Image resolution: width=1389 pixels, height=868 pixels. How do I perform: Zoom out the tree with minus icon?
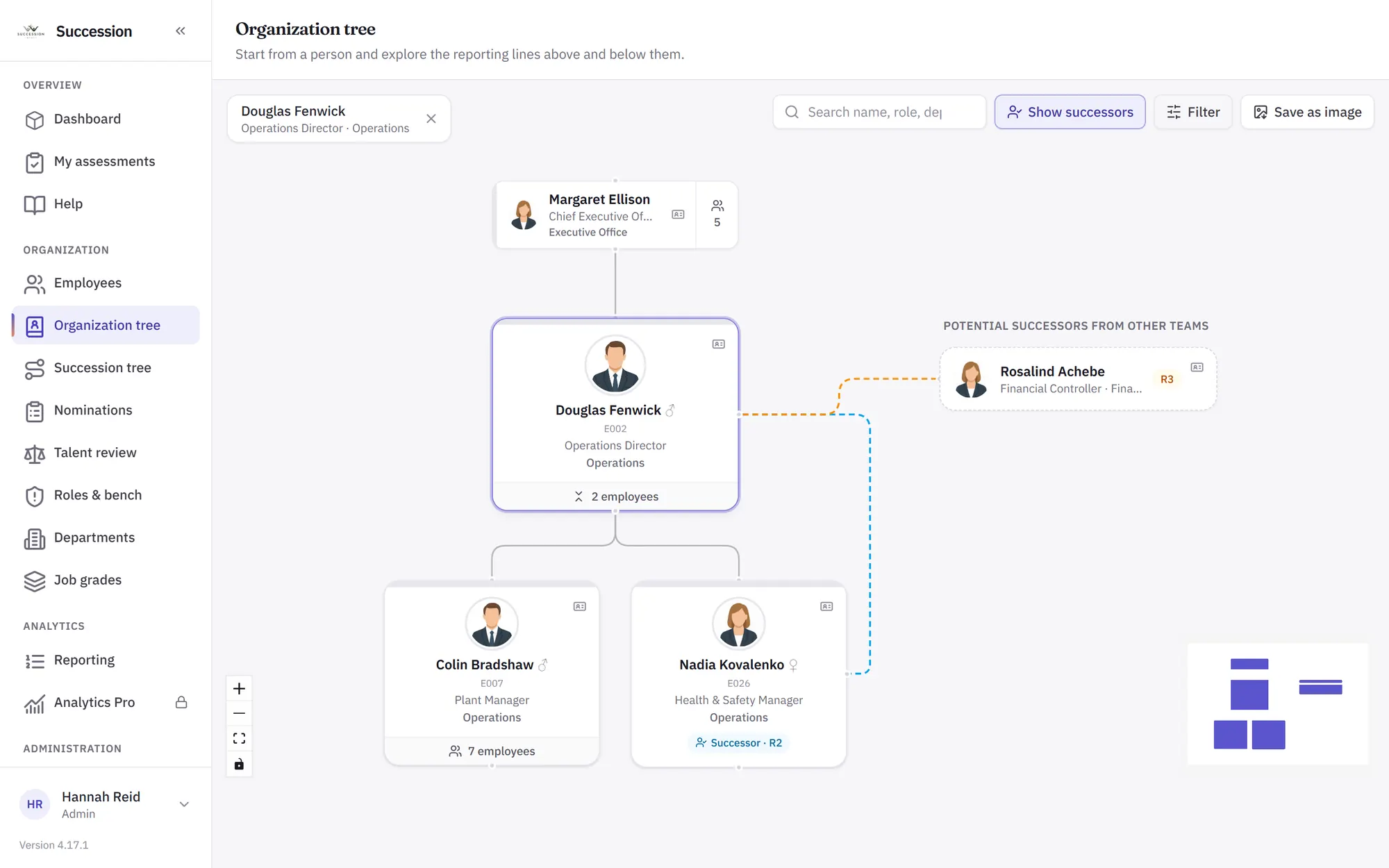coord(239,714)
